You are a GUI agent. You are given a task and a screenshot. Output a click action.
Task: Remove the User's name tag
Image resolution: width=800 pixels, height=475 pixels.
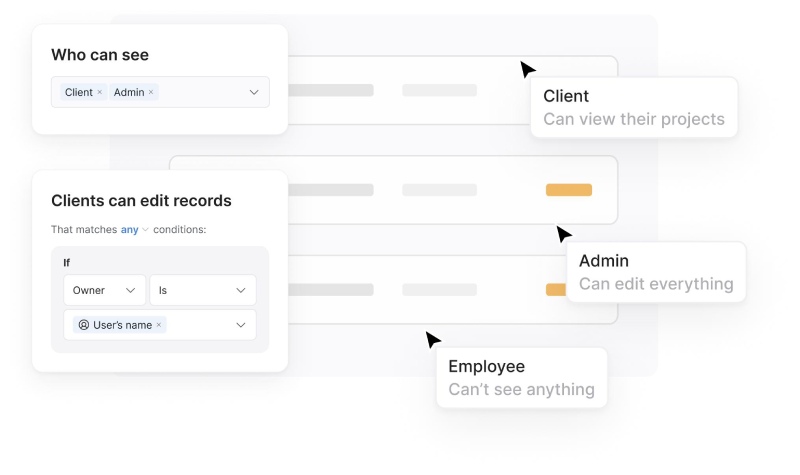click(x=159, y=325)
